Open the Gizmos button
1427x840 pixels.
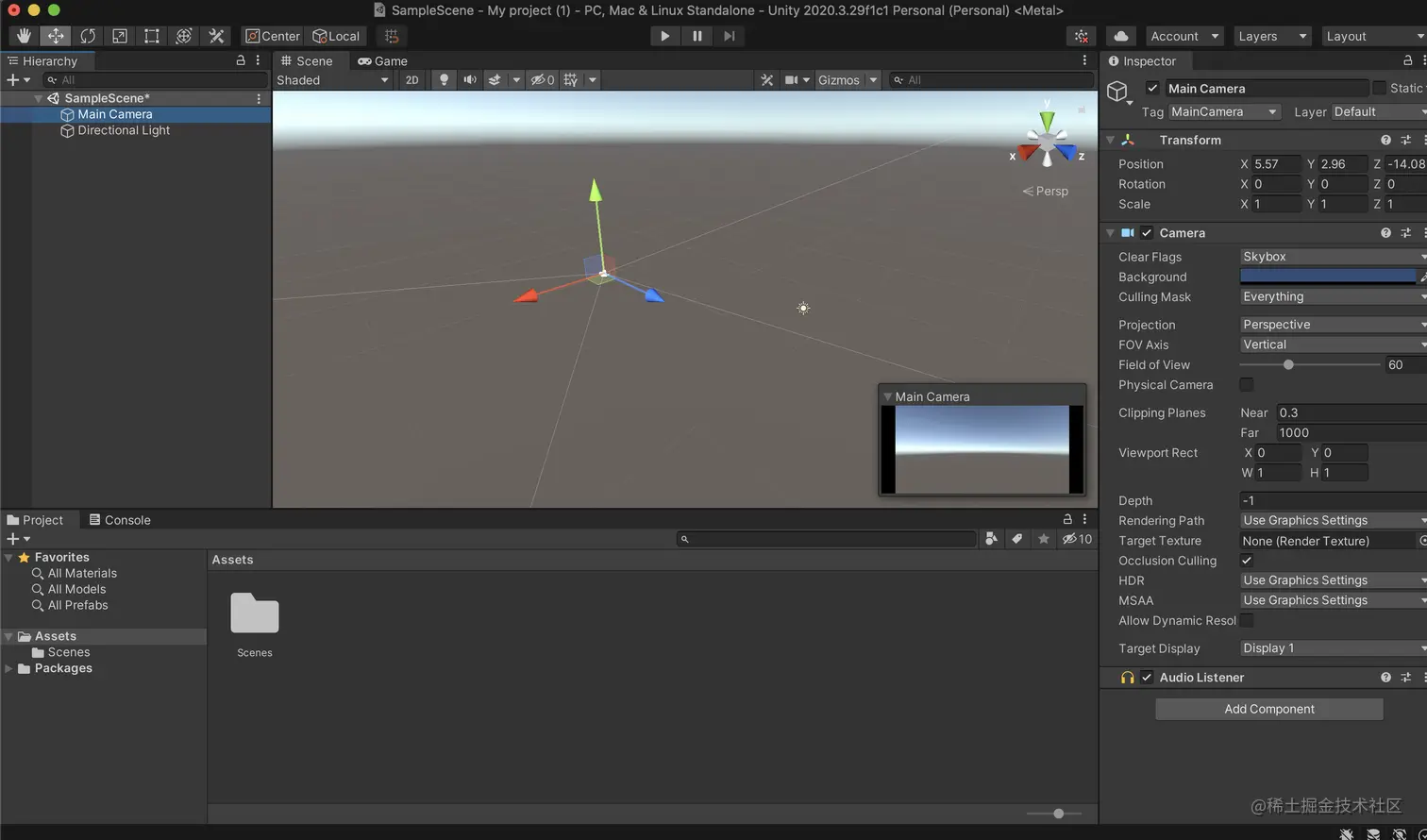839,80
